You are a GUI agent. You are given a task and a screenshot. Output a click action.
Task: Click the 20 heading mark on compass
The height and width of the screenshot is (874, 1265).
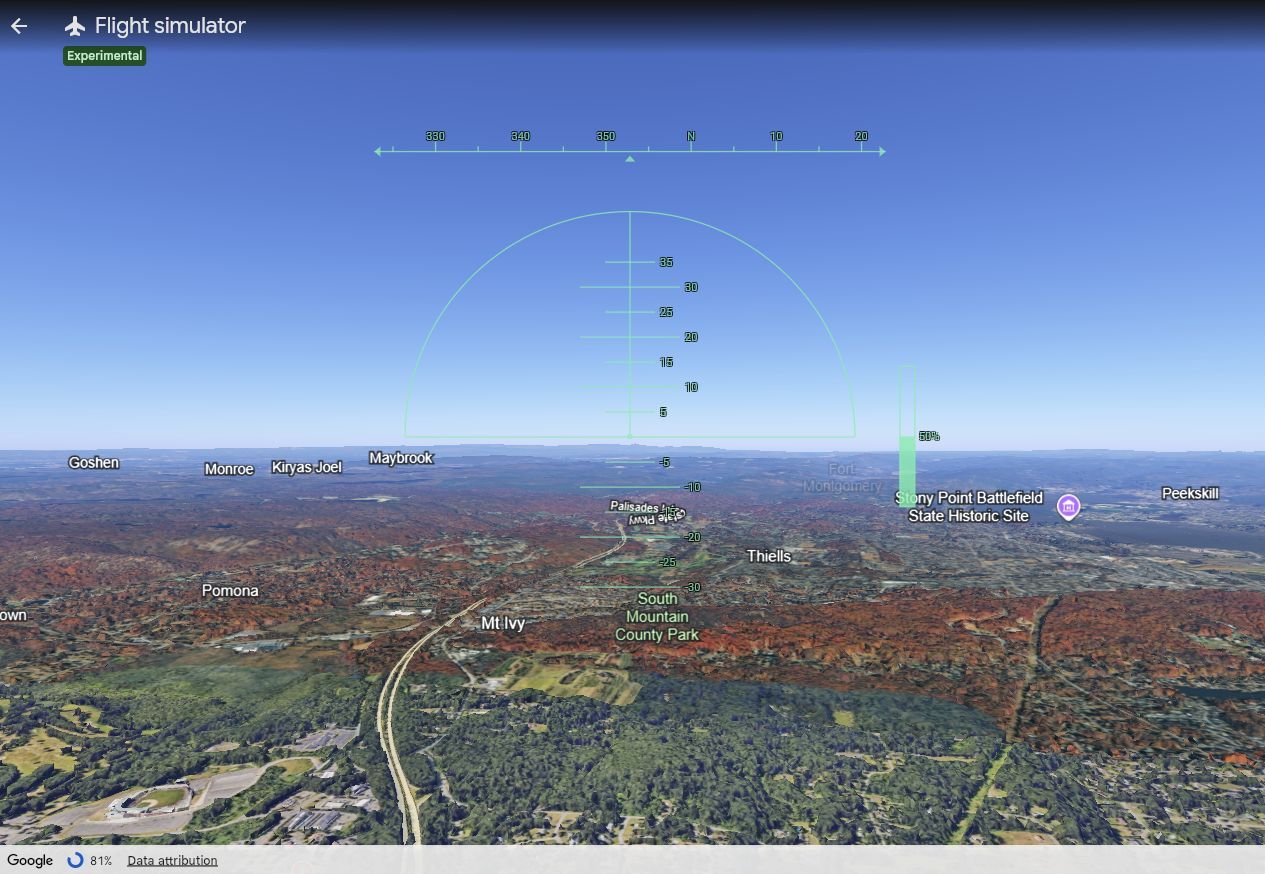click(x=861, y=136)
